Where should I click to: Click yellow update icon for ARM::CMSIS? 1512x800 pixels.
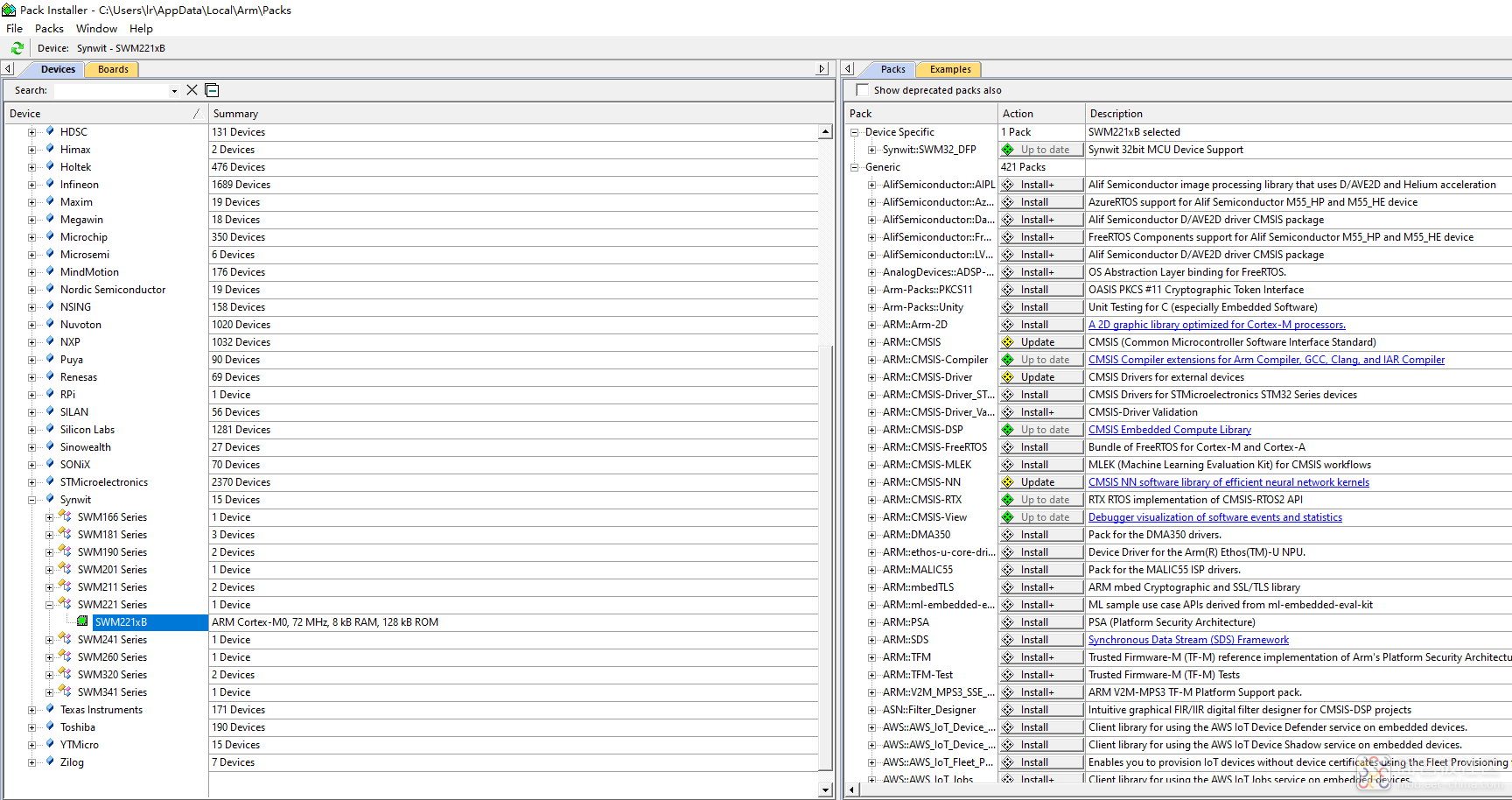[x=1008, y=342]
